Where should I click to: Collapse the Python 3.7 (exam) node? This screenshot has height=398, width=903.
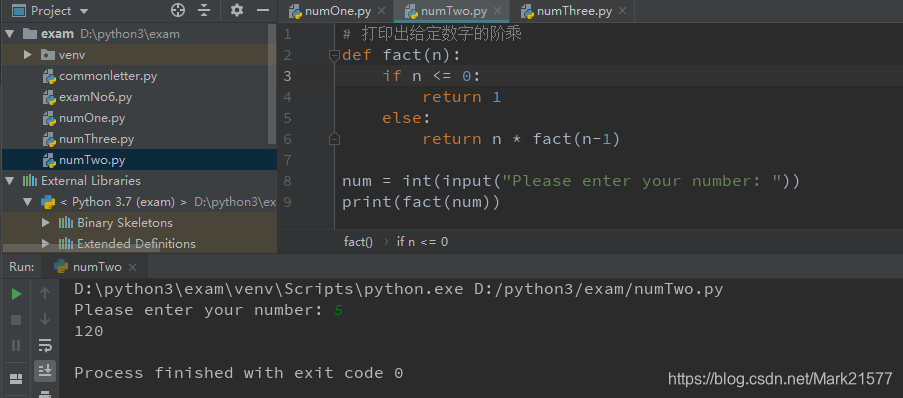click(x=28, y=202)
